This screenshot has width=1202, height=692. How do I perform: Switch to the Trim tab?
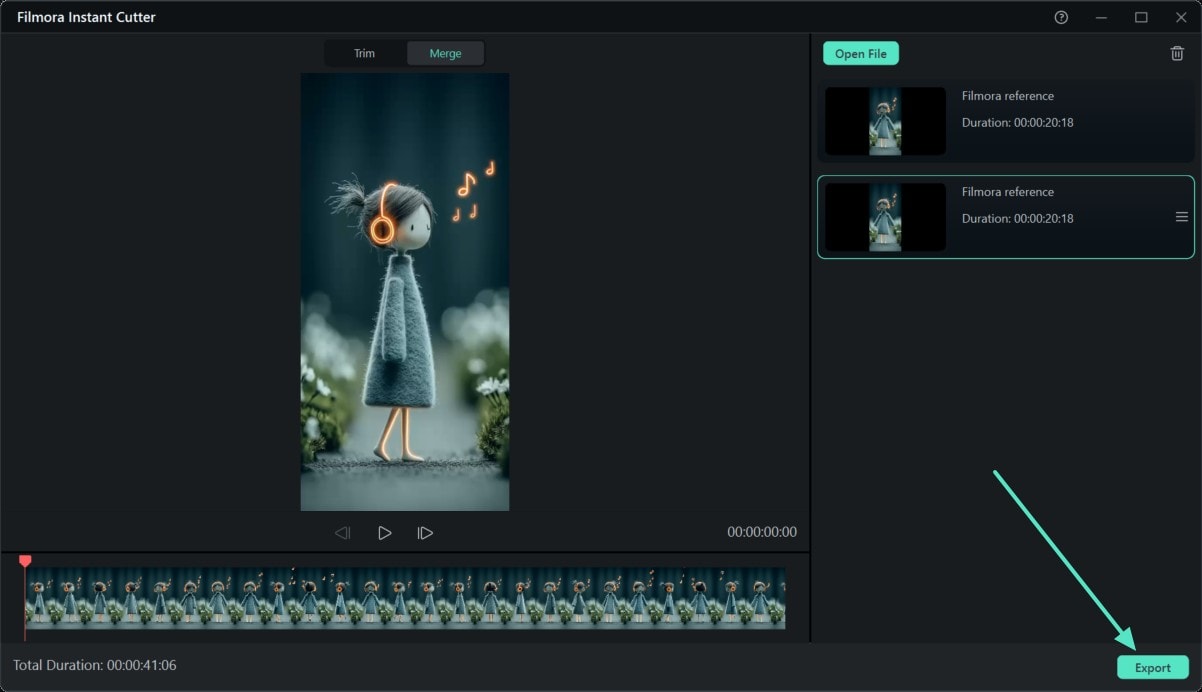[365, 54]
